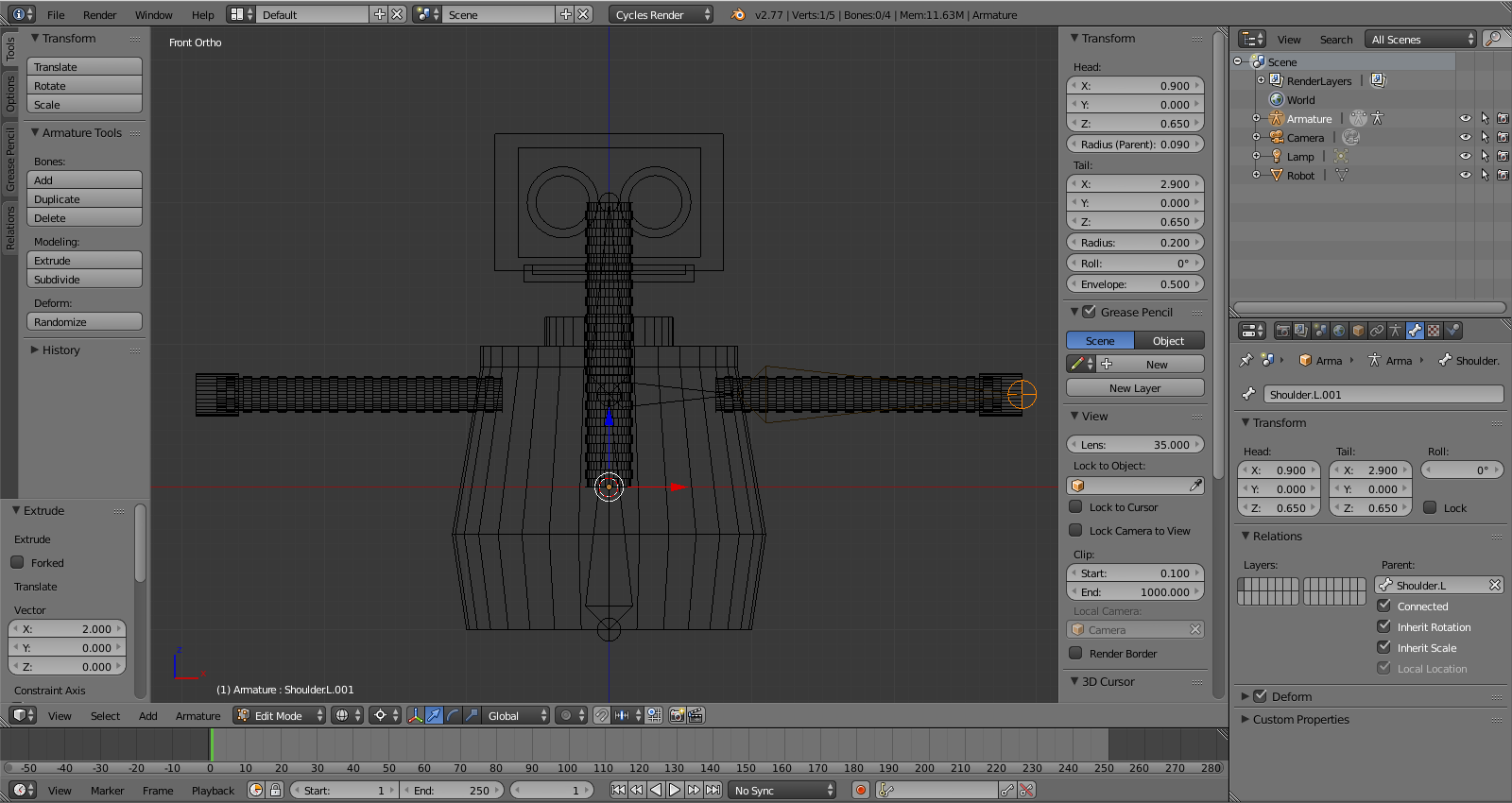Disable the Inherit Scale checkbox
1512x803 pixels.
[x=1384, y=647]
